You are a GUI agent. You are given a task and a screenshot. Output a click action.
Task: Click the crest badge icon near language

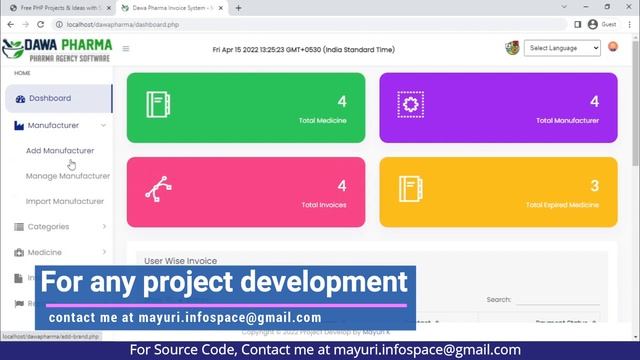click(512, 48)
